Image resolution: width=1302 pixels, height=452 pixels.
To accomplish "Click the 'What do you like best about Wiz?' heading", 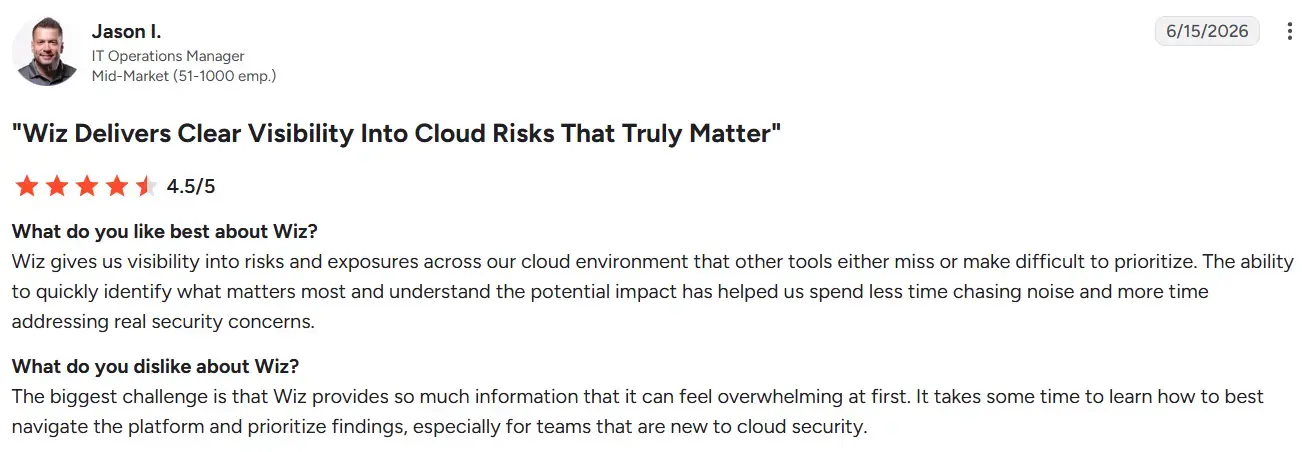I will tap(165, 232).
